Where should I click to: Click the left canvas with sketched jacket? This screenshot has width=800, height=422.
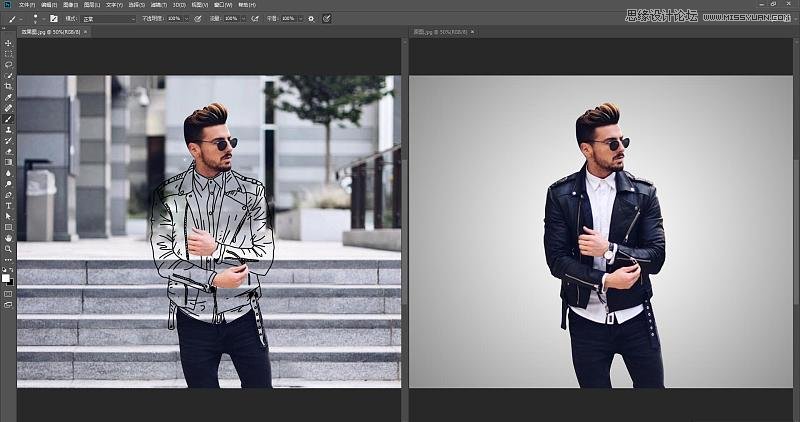tap(209, 232)
